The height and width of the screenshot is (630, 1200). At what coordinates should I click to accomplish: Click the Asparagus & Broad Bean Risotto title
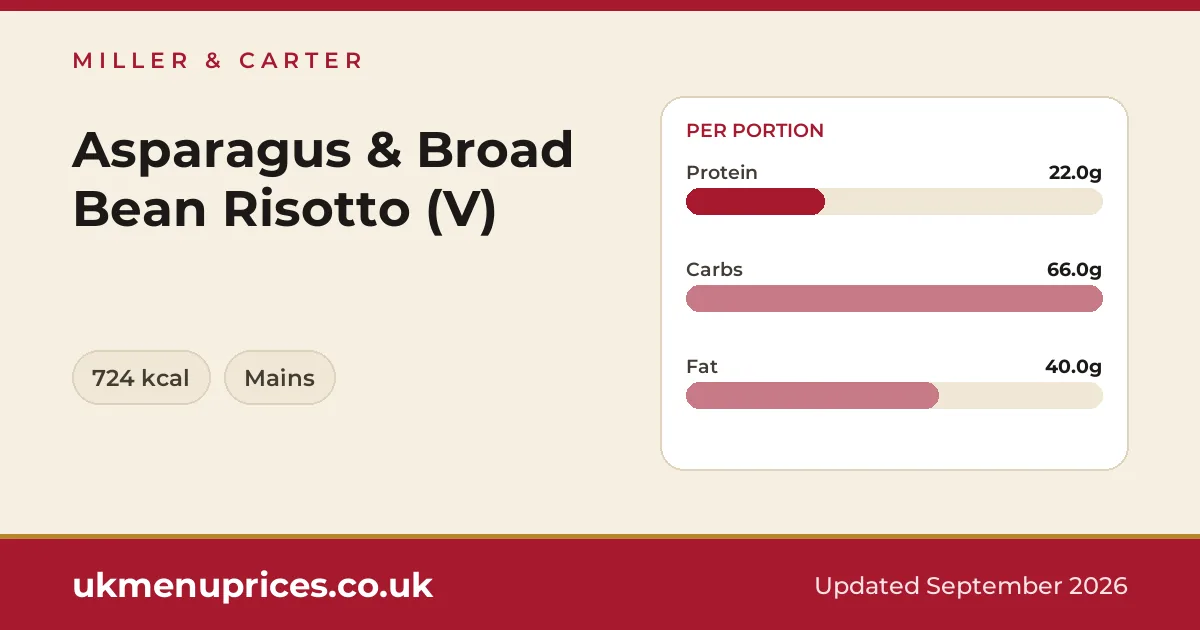coord(323,180)
